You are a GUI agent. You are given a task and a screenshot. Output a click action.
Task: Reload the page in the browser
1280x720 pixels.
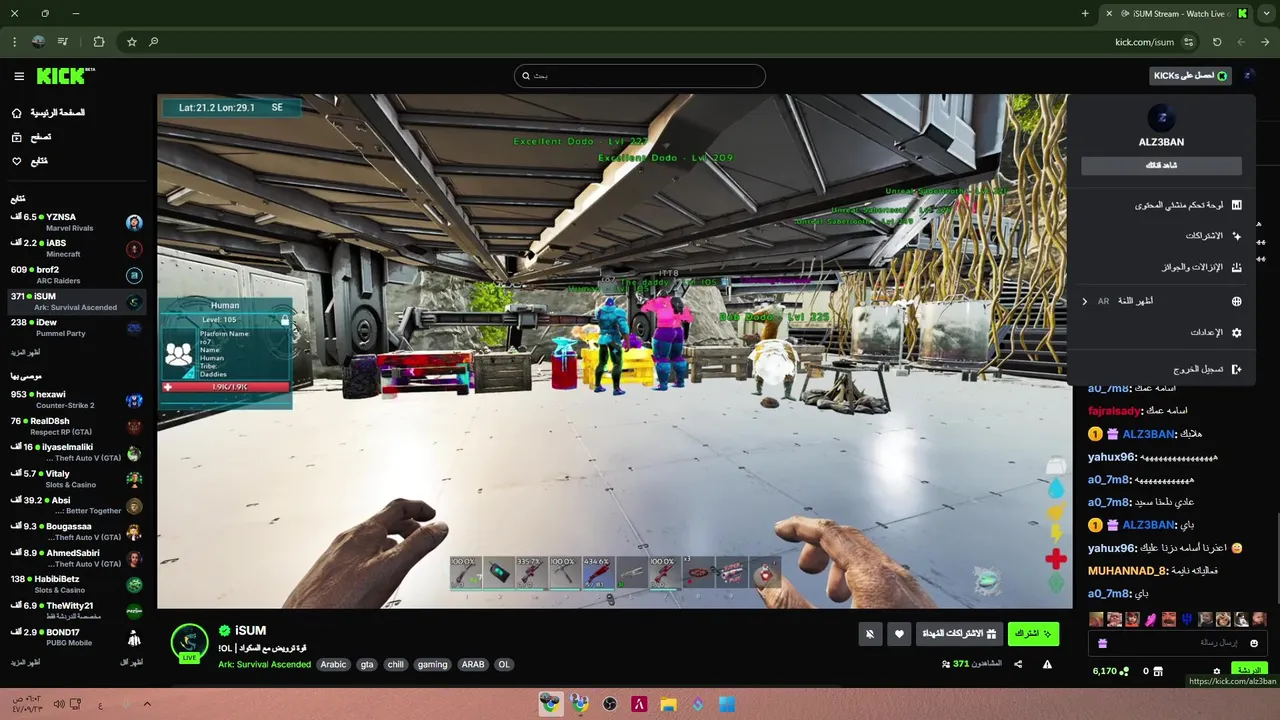click(1217, 42)
